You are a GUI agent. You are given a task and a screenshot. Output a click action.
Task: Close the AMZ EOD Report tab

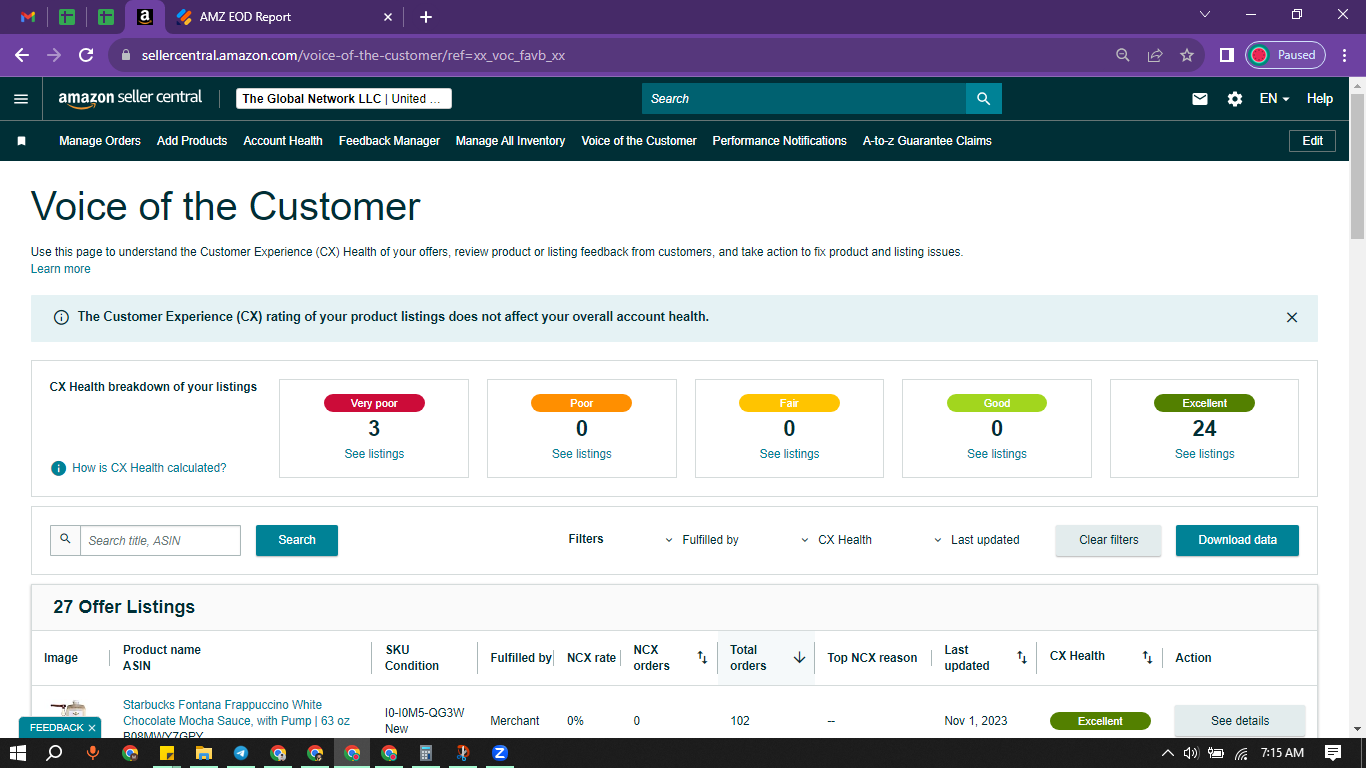[388, 17]
